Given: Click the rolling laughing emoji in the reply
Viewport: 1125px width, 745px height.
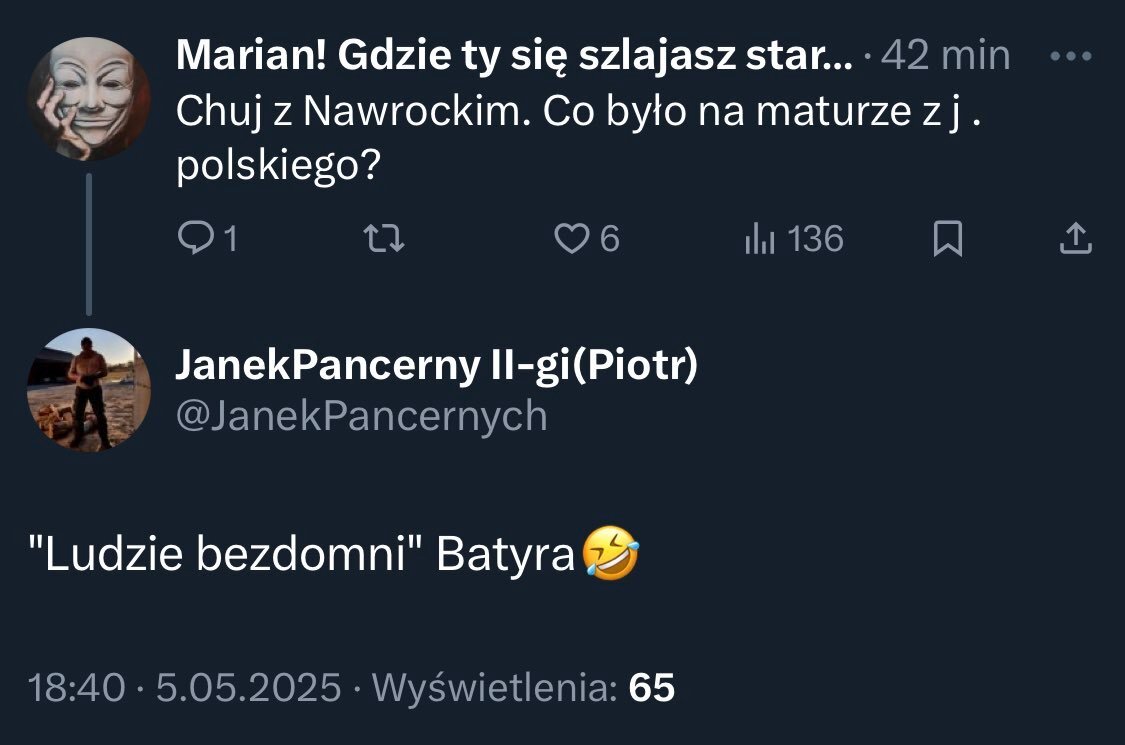Looking at the screenshot, I should click(610, 553).
